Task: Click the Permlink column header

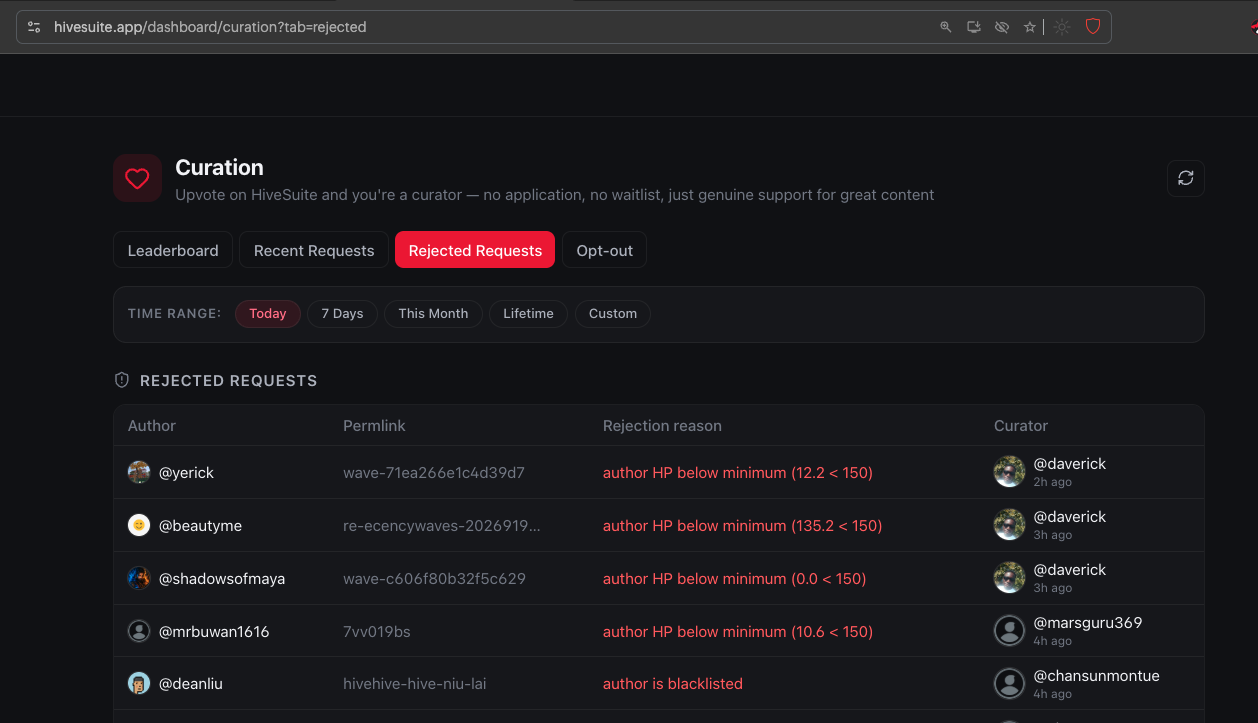Action: pyautogui.click(x=374, y=425)
